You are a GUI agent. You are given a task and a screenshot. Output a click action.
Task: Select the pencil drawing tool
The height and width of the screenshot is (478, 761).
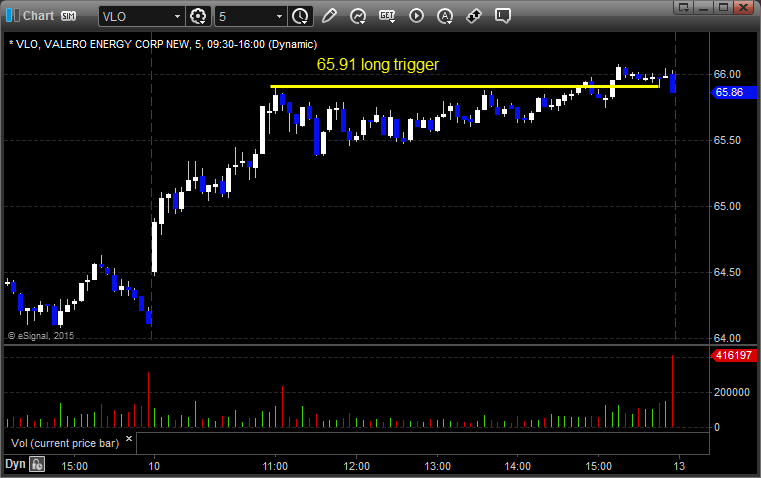click(329, 16)
